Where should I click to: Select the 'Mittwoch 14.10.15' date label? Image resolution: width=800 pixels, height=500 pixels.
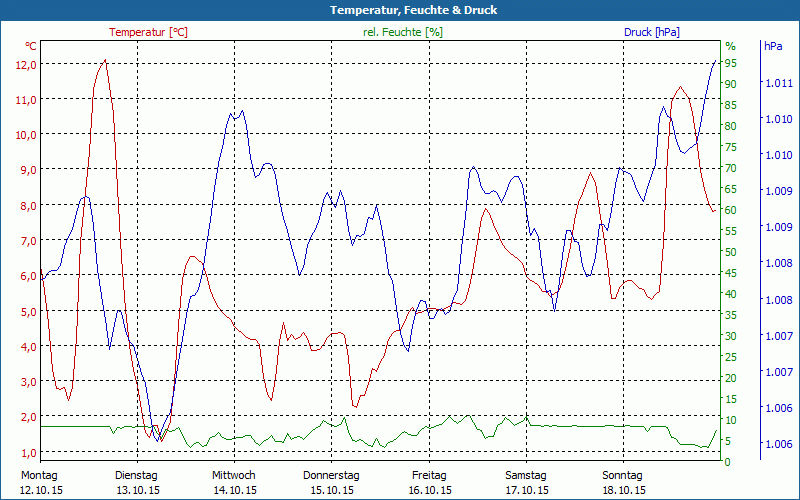(x=234, y=482)
